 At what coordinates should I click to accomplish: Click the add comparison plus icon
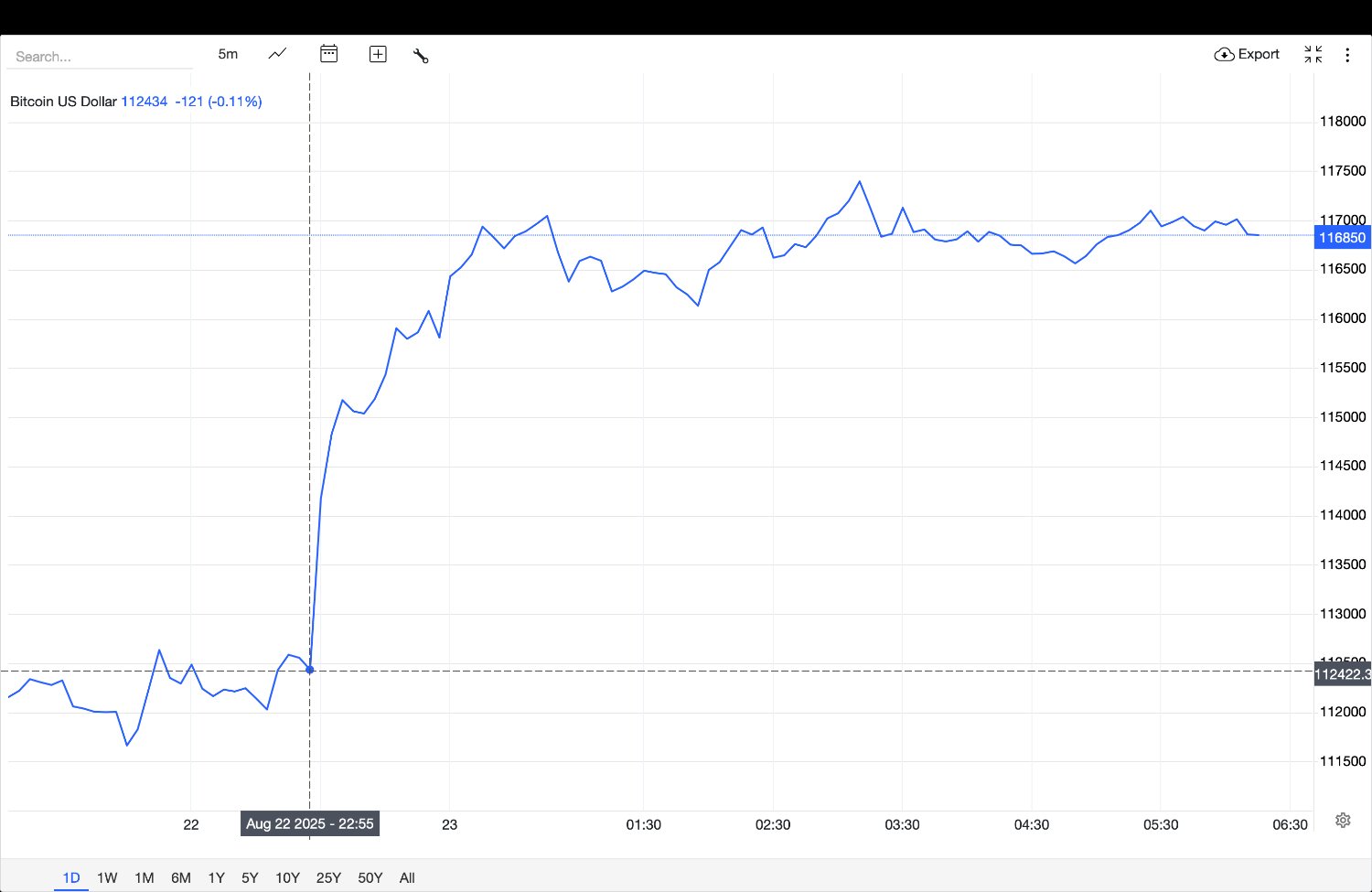point(378,54)
